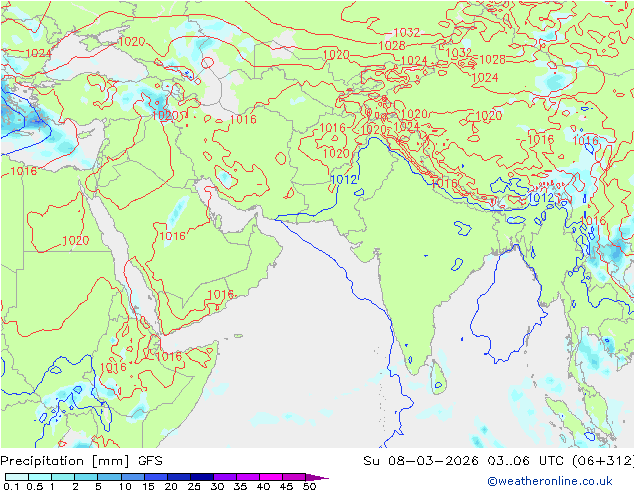Click the purple arrow tip above 50 mm
The height and width of the screenshot is (490, 634).
(x=317, y=477)
